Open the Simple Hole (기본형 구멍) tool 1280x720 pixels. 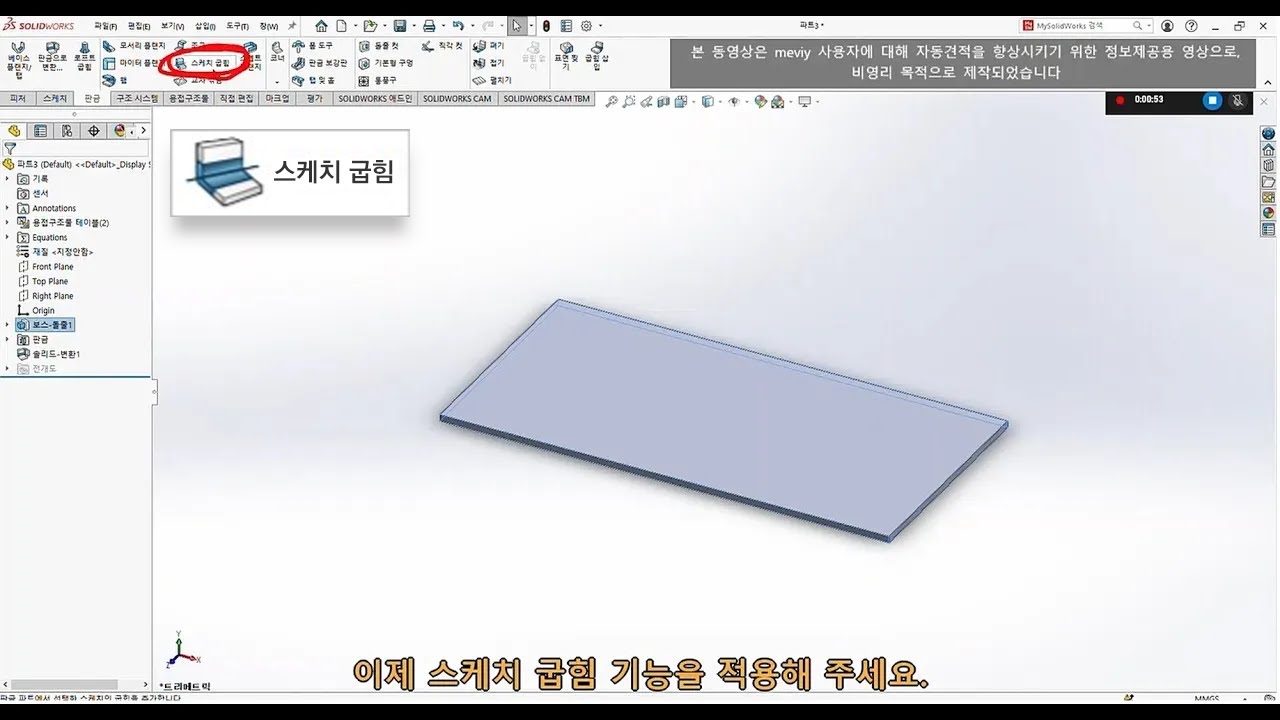[x=386, y=63]
